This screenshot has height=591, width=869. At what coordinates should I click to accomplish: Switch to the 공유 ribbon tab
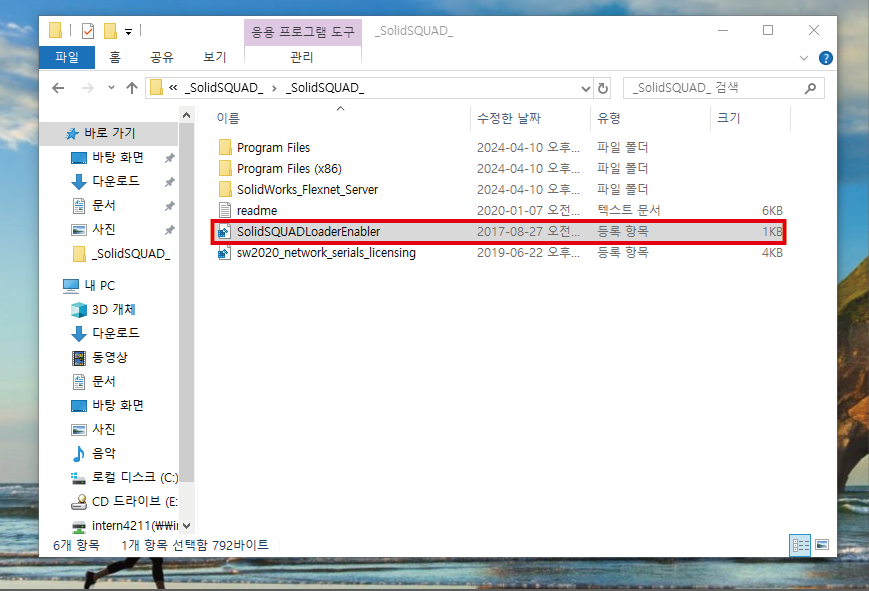(162, 57)
